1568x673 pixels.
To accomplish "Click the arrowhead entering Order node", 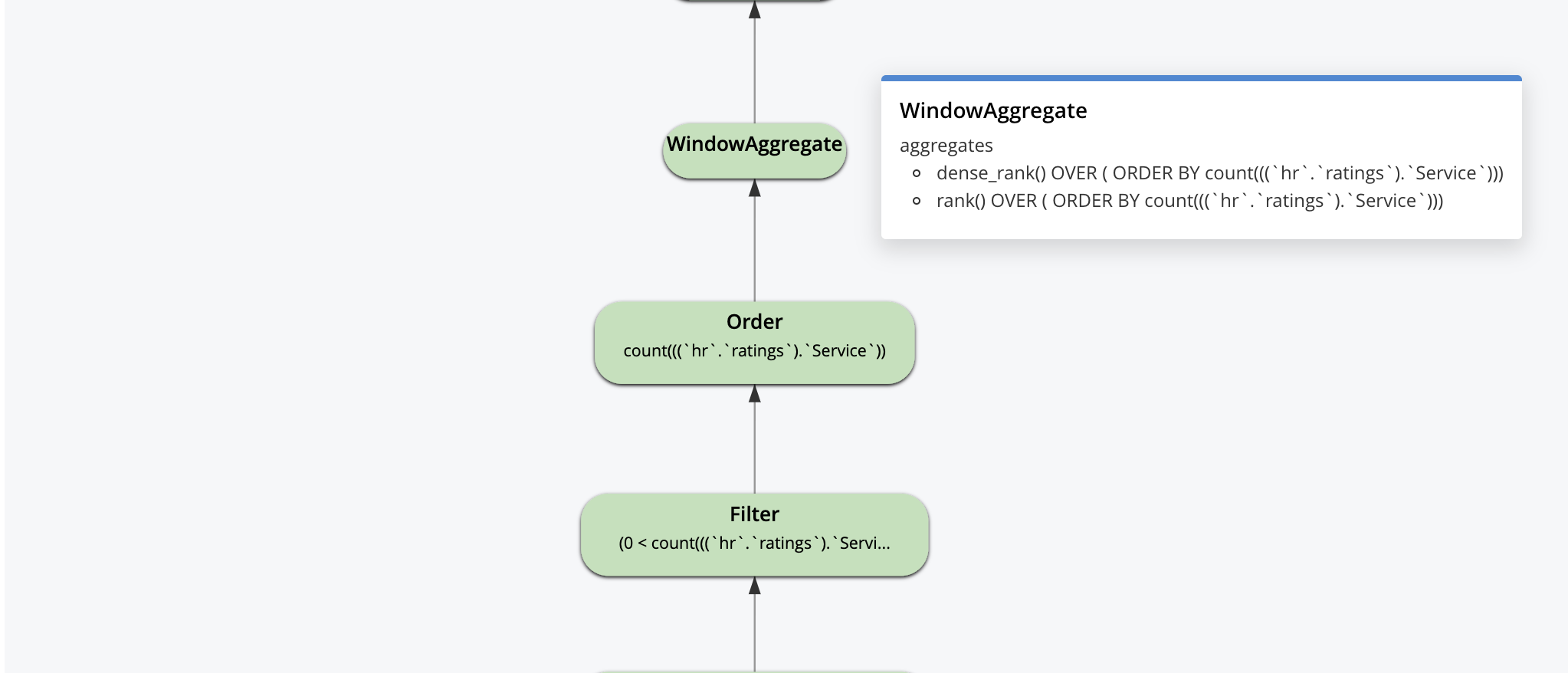I will [754, 393].
